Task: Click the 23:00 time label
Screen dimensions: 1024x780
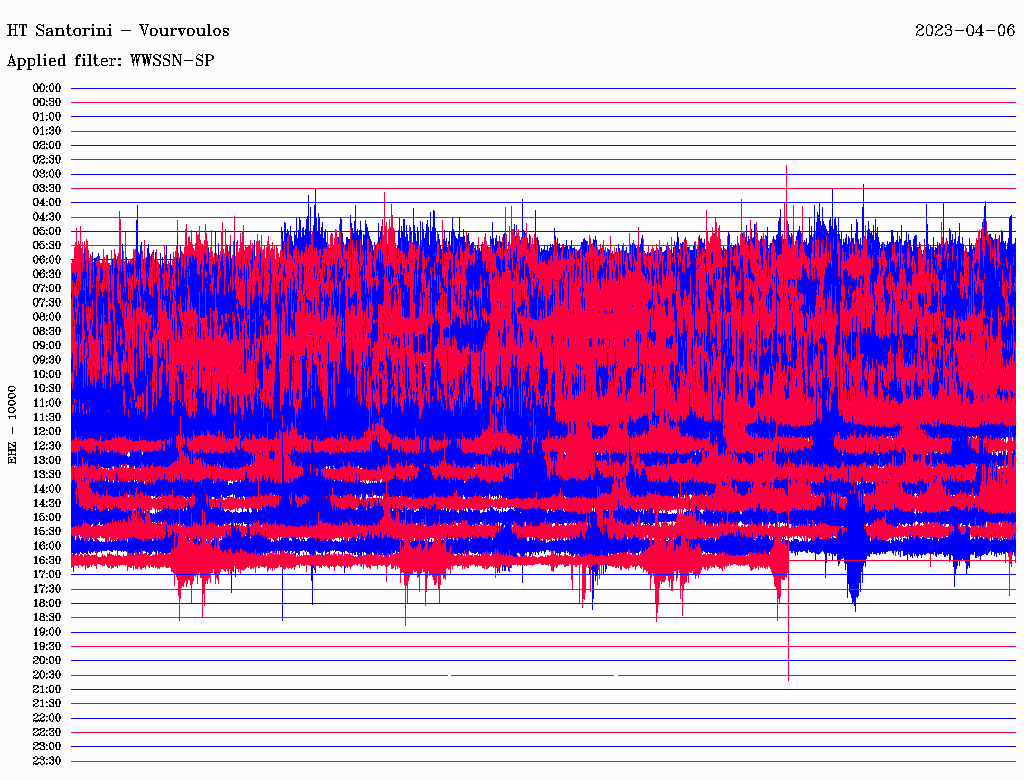Action: pyautogui.click(x=47, y=746)
